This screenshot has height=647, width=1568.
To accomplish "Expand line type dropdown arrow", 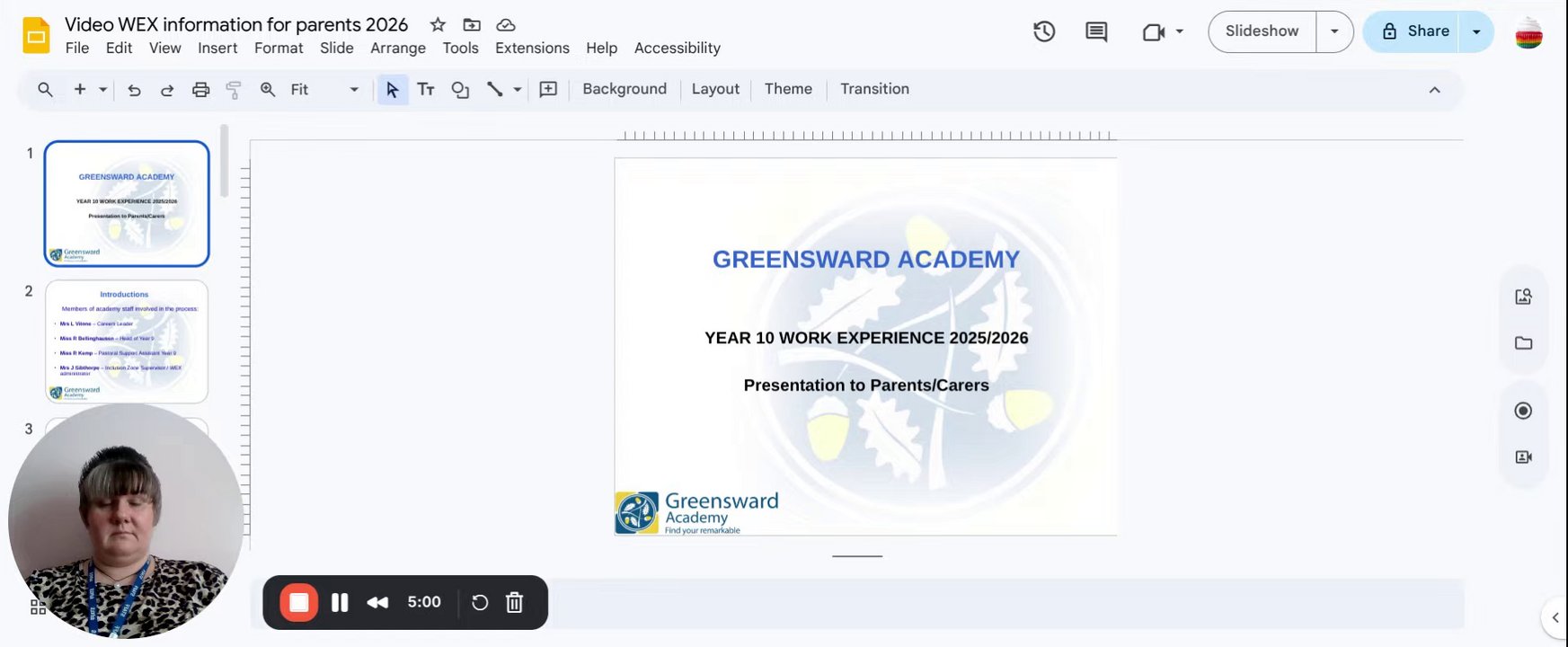I will [x=518, y=89].
